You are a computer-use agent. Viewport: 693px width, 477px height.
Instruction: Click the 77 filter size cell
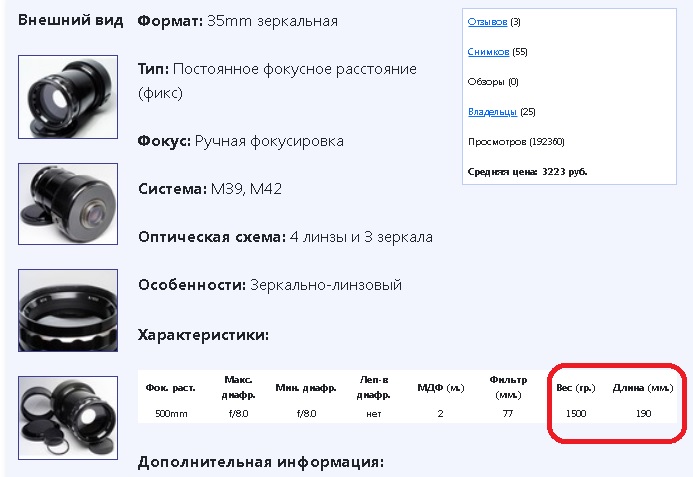click(508, 414)
